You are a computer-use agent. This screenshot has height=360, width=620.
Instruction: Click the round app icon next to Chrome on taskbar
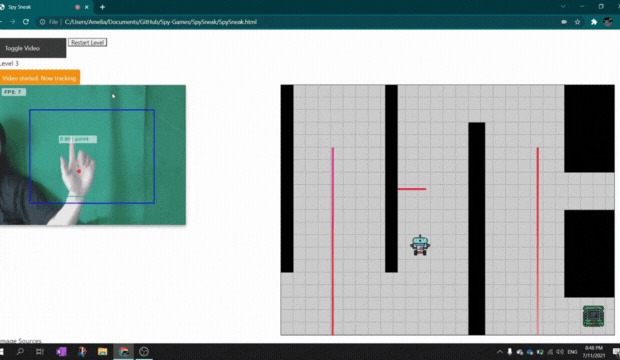coord(144,351)
